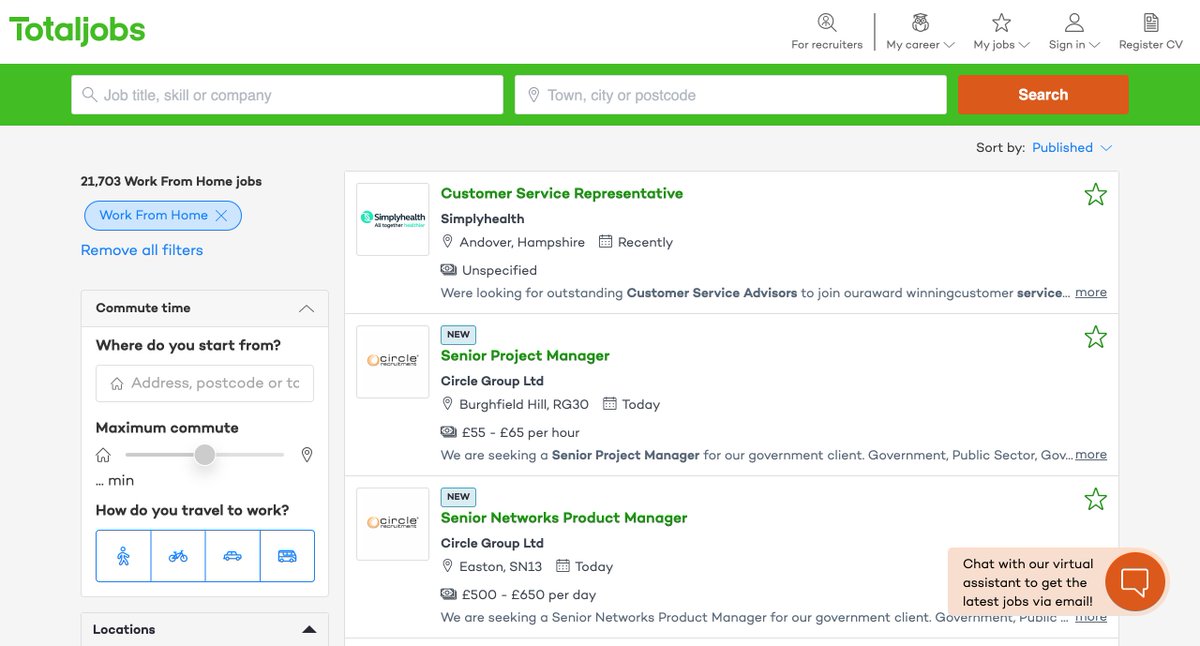The height and width of the screenshot is (646, 1200).
Task: Select bus as travel mode
Action: coord(287,556)
